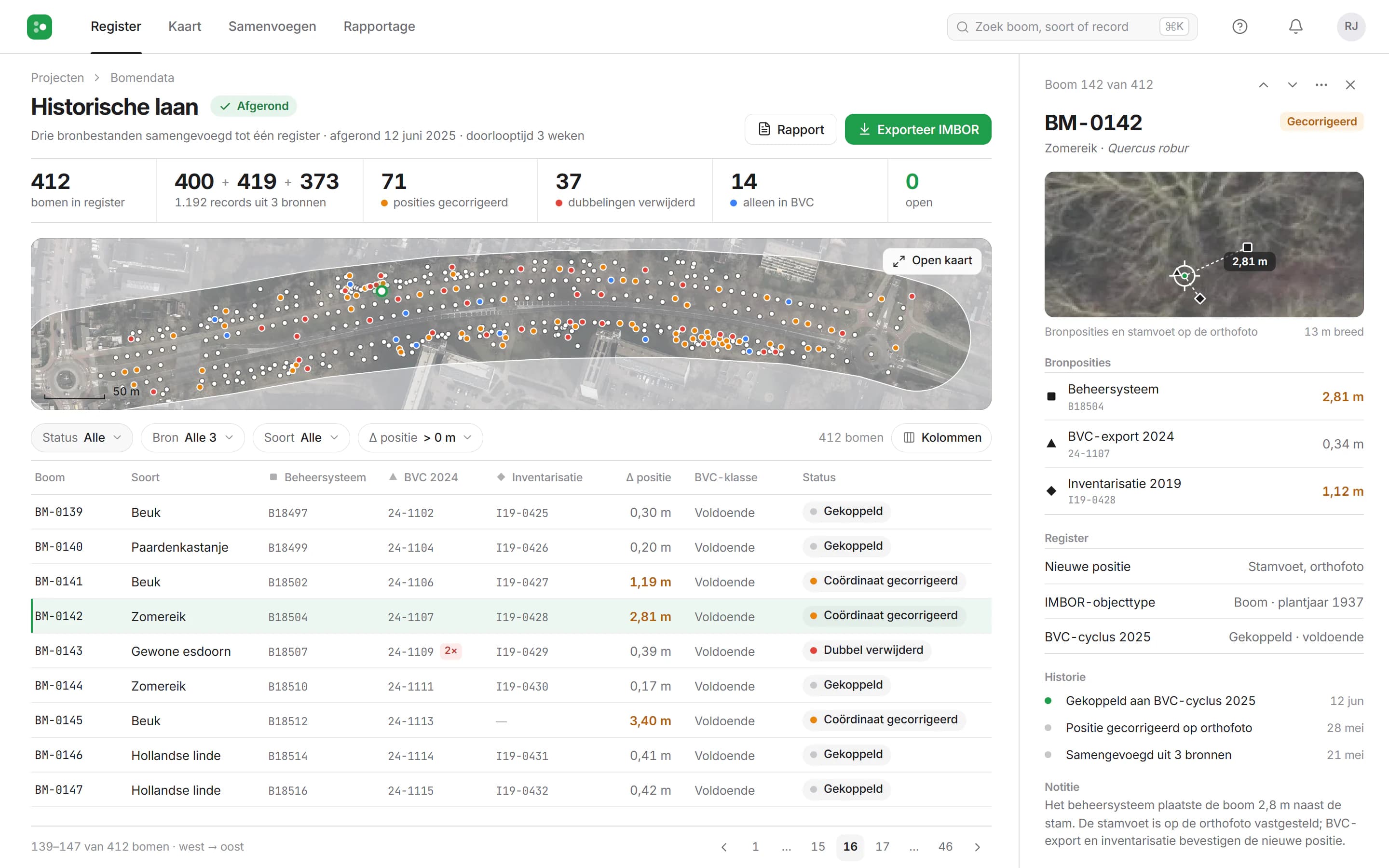Go to previous page arrow in pagination
This screenshot has height=868, width=1389.
click(x=724, y=847)
